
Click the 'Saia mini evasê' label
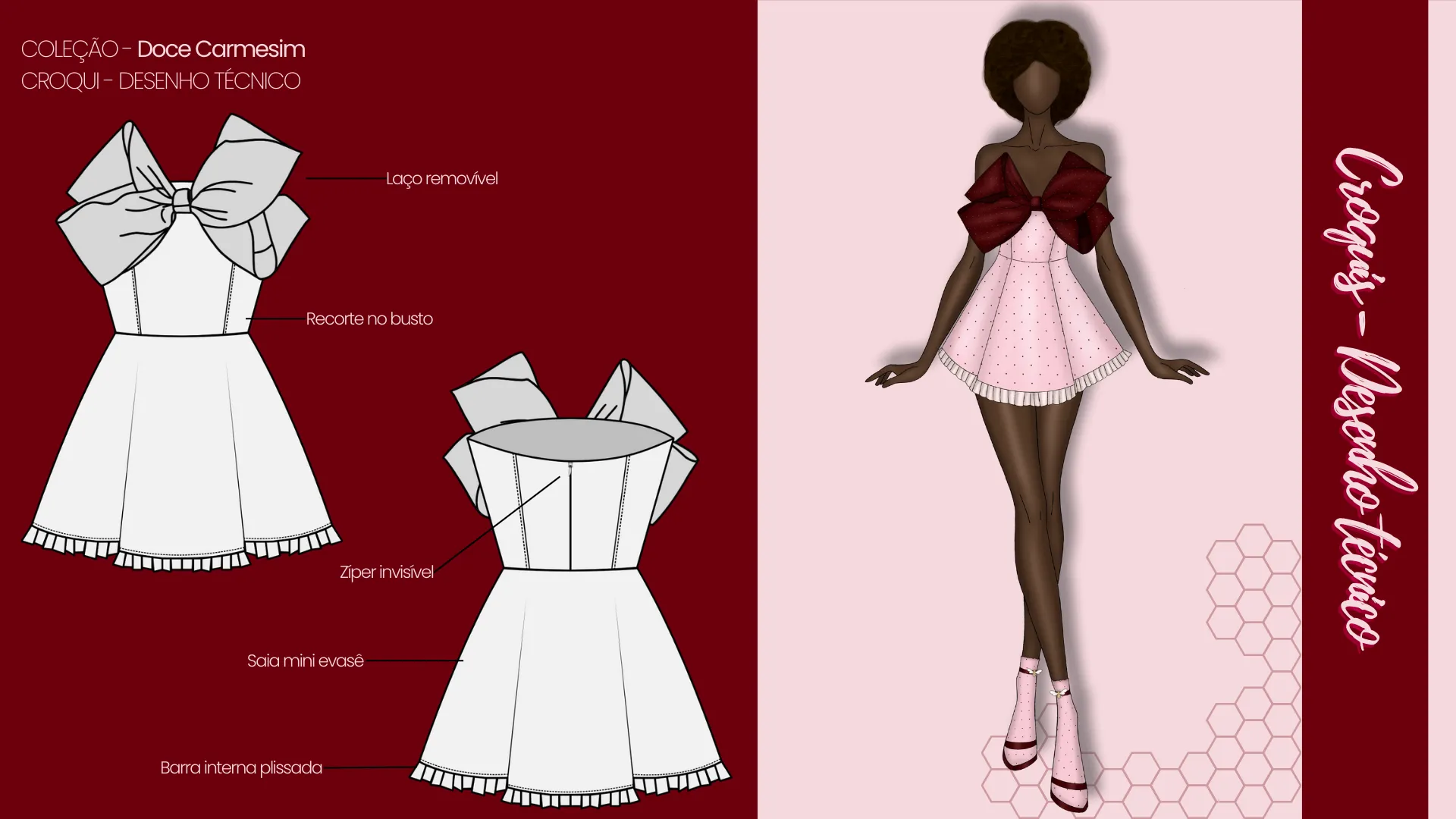coord(306,661)
